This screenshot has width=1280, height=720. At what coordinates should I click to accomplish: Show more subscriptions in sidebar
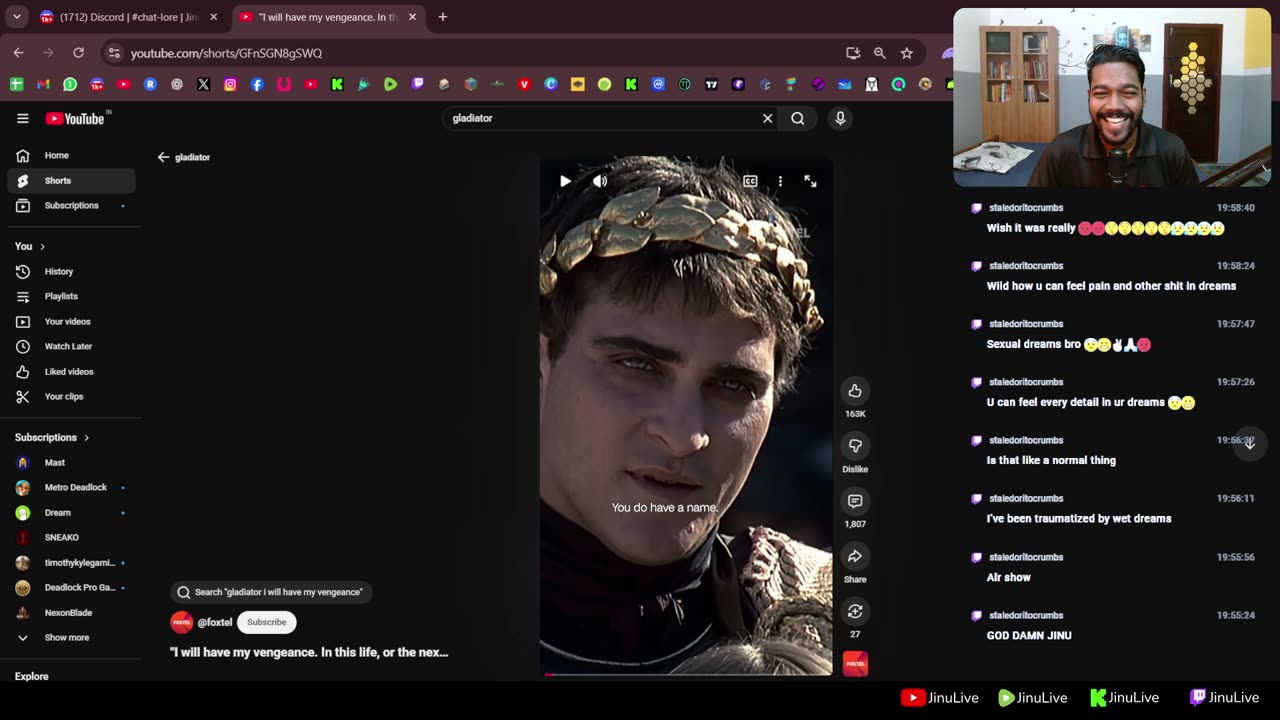[x=68, y=638]
